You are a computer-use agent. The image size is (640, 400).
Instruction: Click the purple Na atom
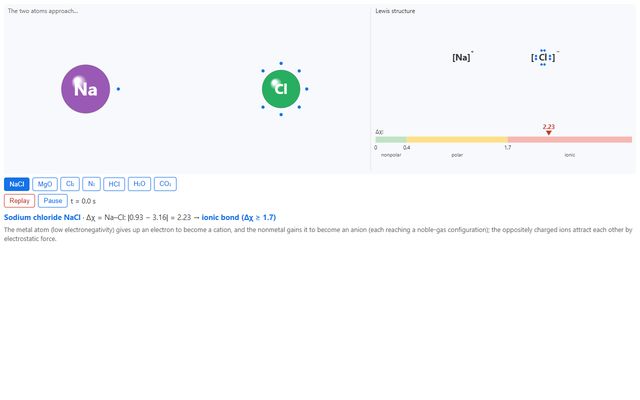click(86, 89)
